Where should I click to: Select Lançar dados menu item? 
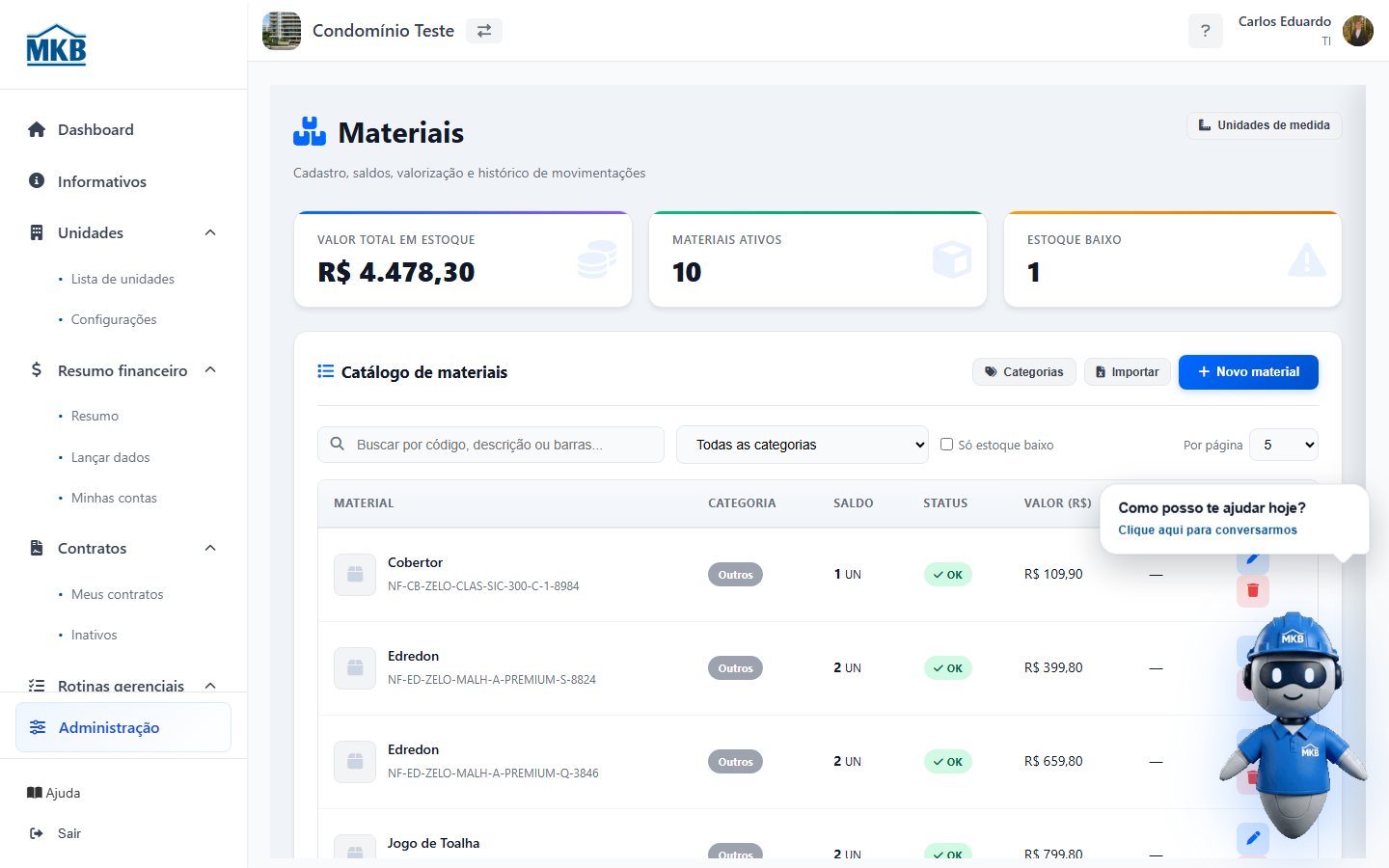point(111,457)
